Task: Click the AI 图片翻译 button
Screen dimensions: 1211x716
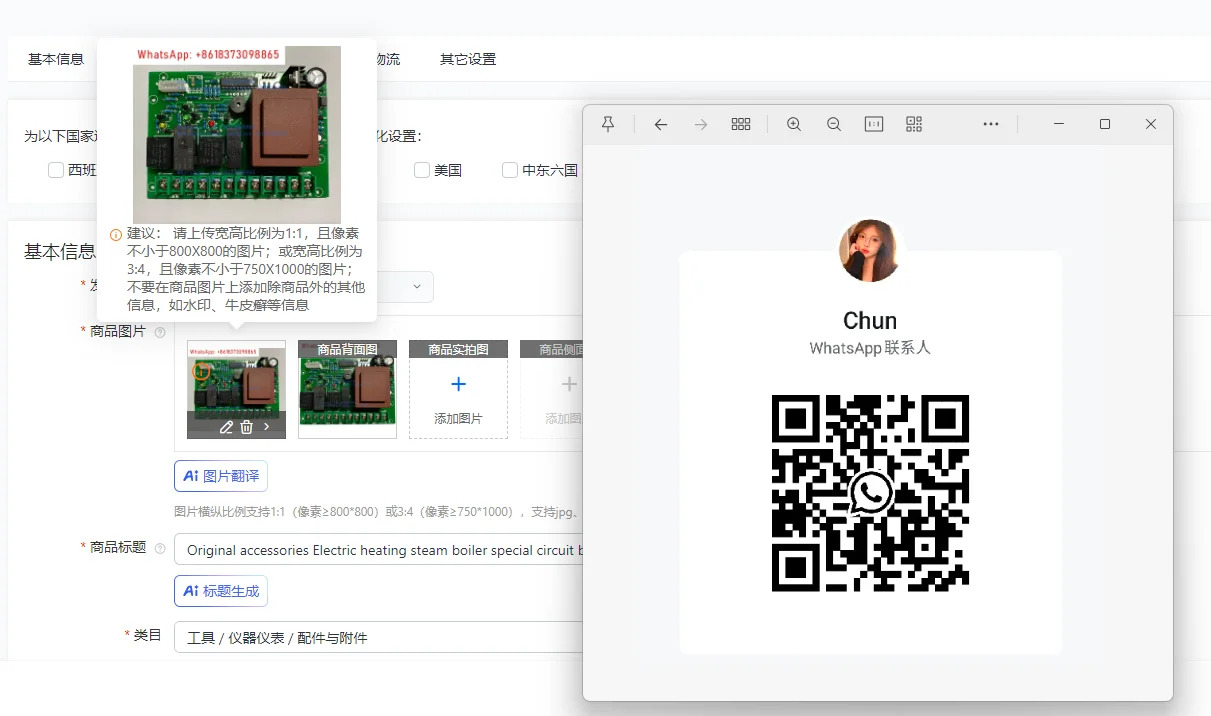Action: [221, 476]
